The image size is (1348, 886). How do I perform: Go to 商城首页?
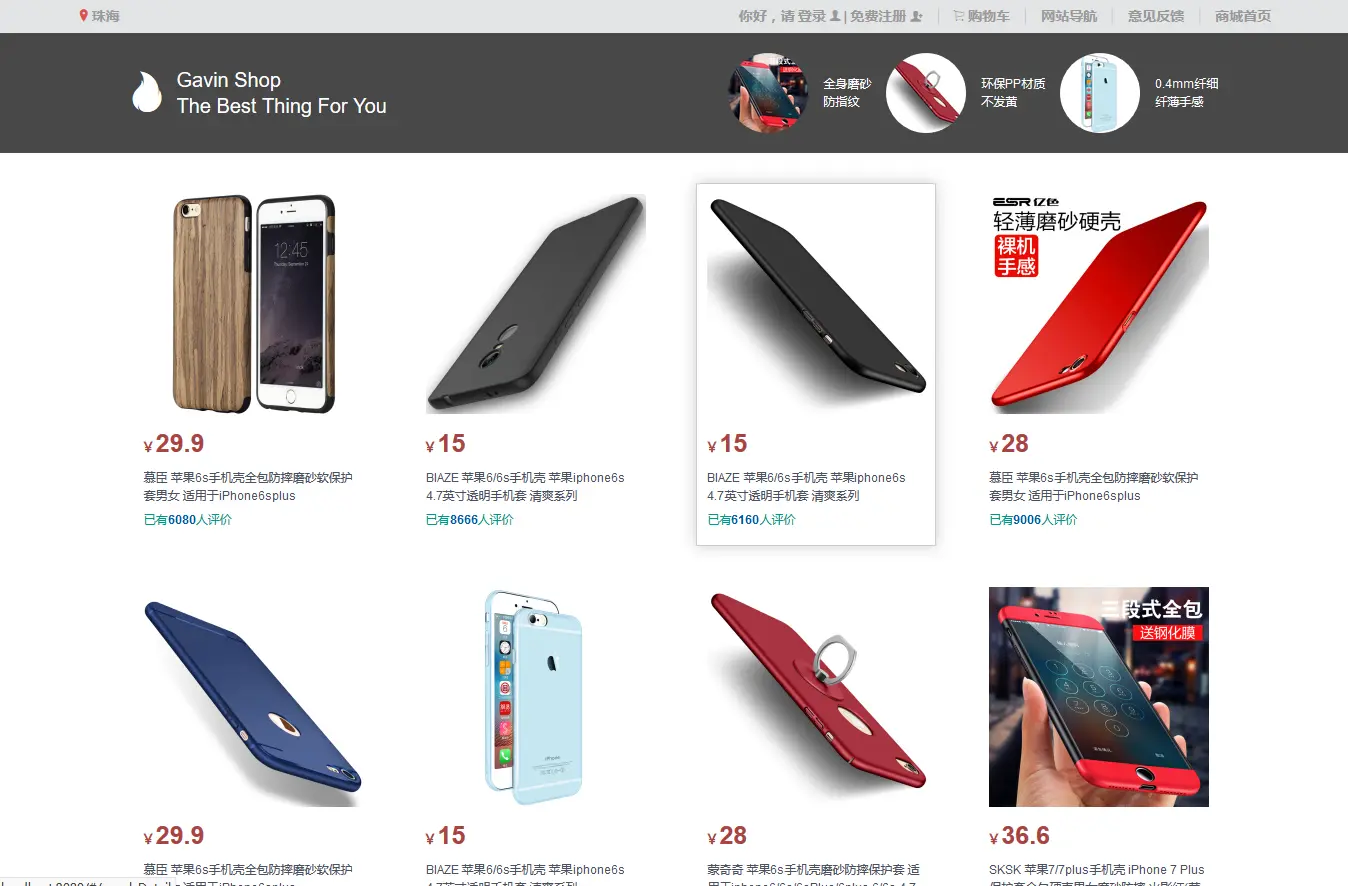coord(1243,16)
